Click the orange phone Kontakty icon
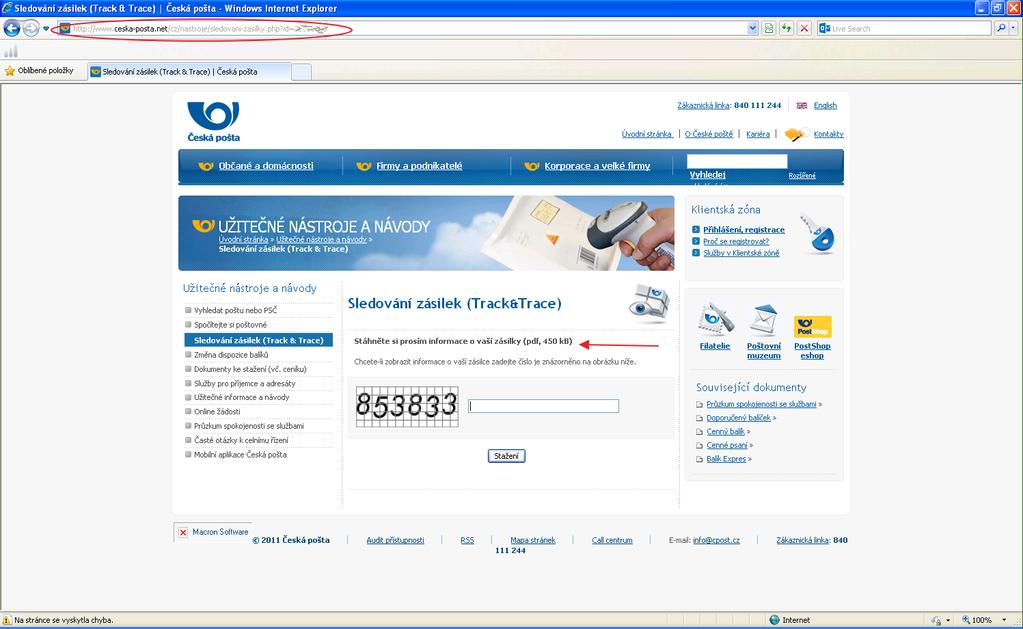This screenshot has width=1023, height=629. pos(795,134)
